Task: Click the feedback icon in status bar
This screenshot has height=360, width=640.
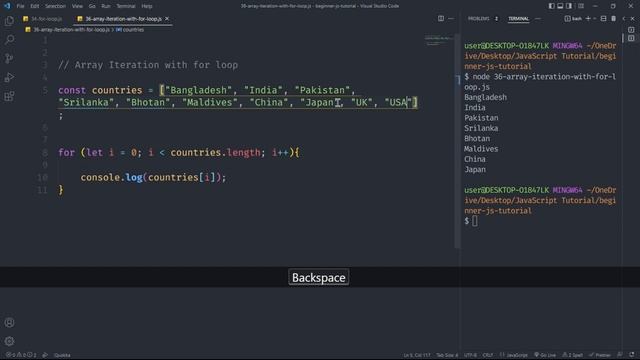Action: (620, 355)
